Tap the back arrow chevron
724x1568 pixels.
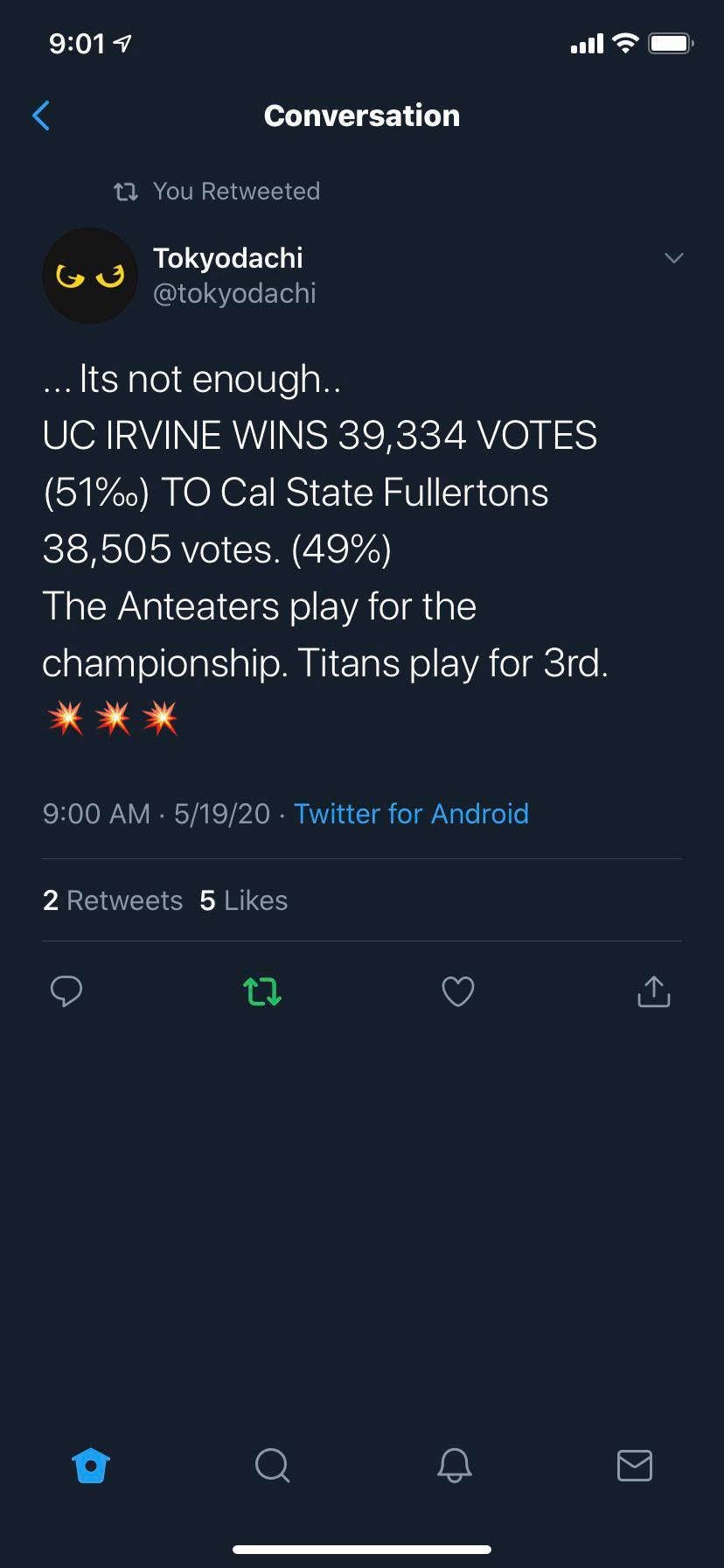(x=41, y=115)
